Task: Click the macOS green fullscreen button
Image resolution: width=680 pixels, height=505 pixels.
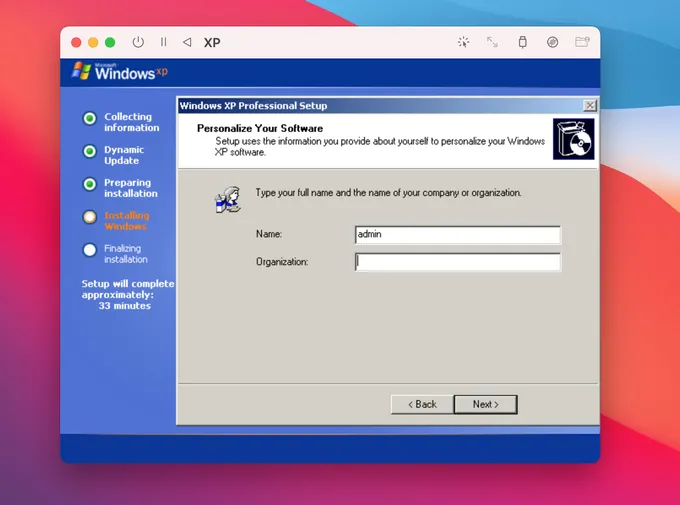Action: pyautogui.click(x=110, y=42)
